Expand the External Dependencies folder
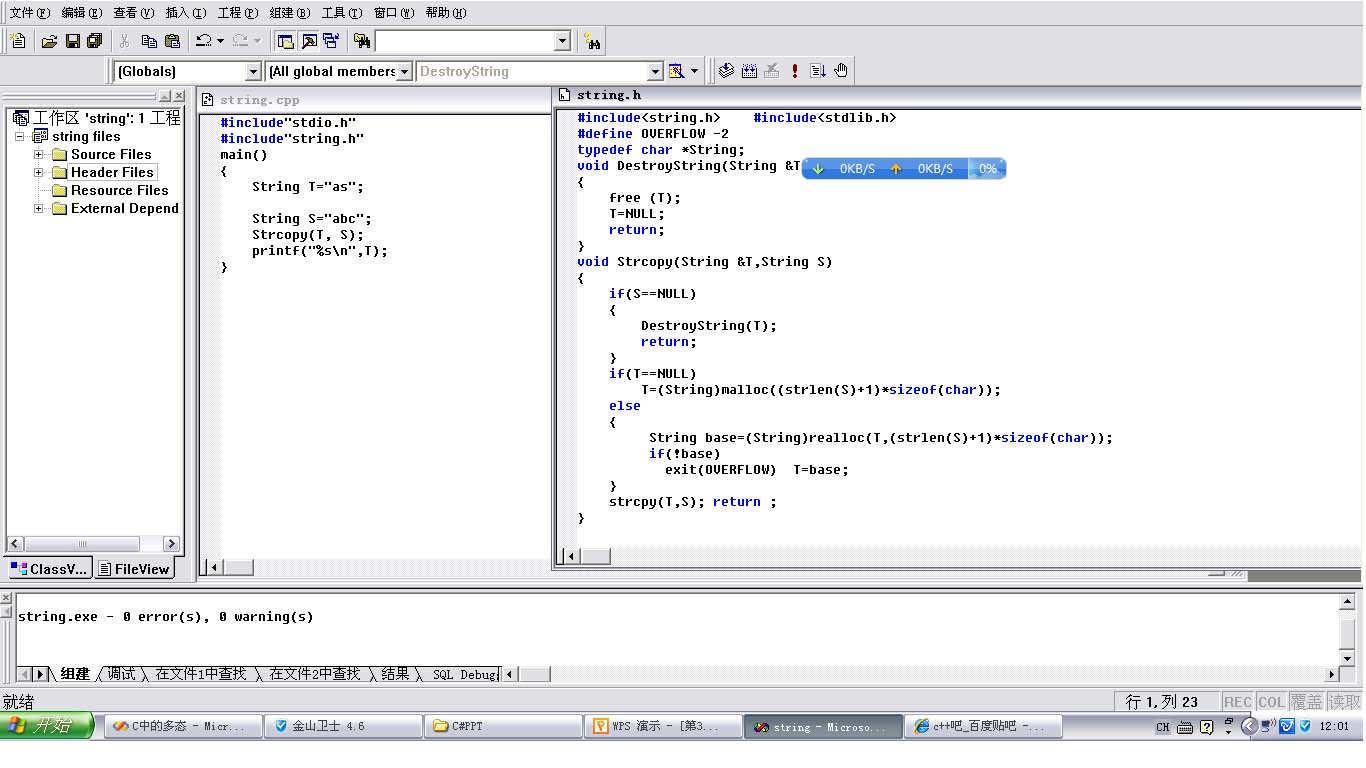Image resolution: width=1366 pixels, height=768 pixels. [39, 209]
